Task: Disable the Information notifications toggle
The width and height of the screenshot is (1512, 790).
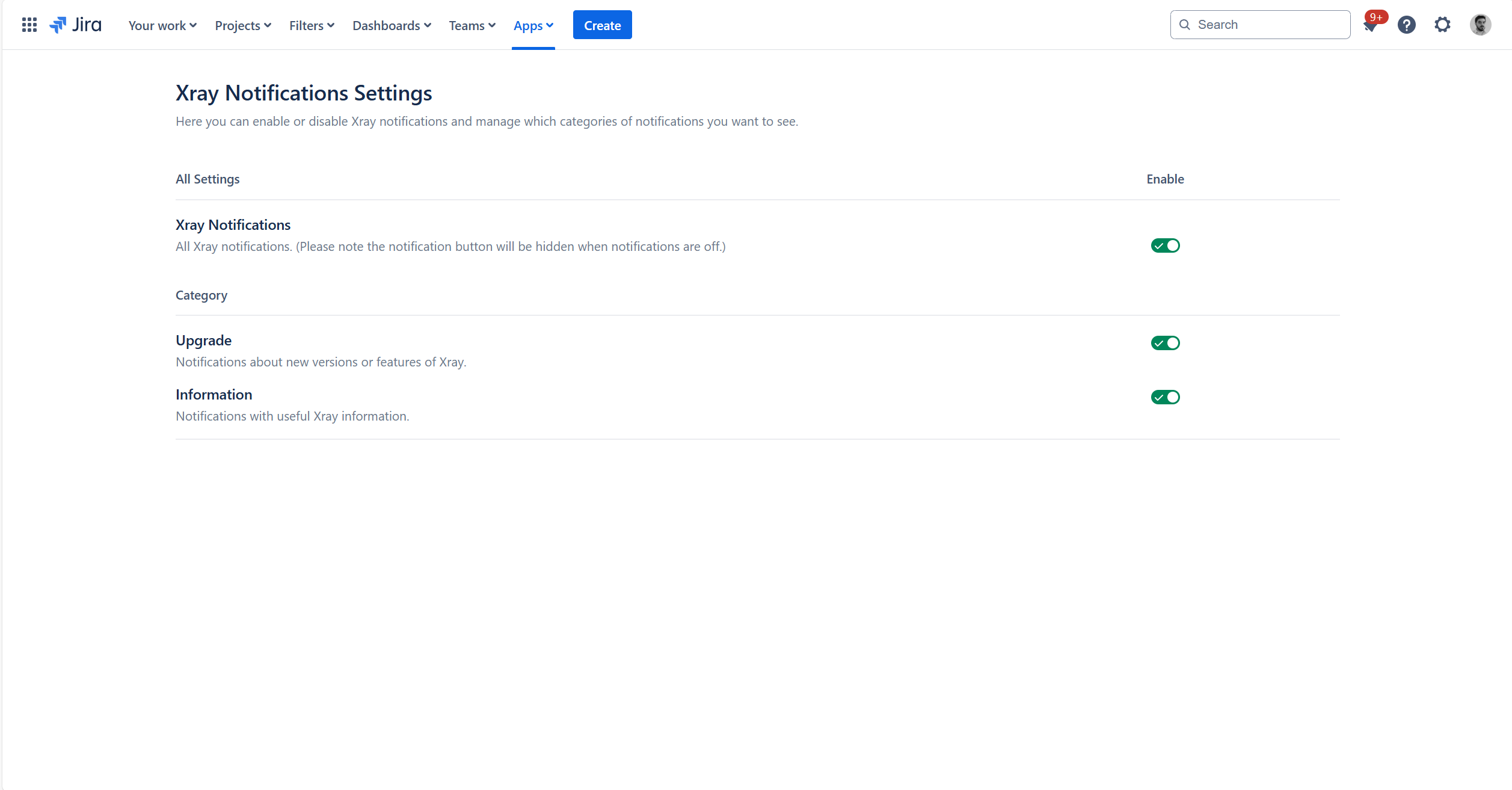Action: click(x=1165, y=397)
